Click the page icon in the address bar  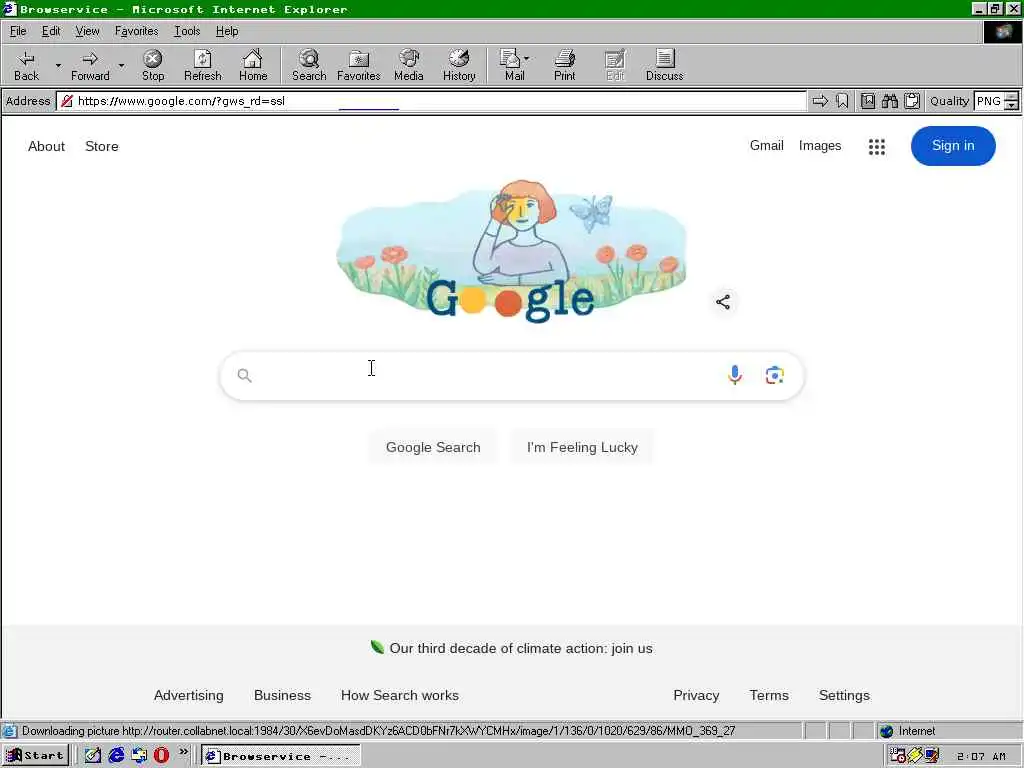pyautogui.click(x=67, y=101)
